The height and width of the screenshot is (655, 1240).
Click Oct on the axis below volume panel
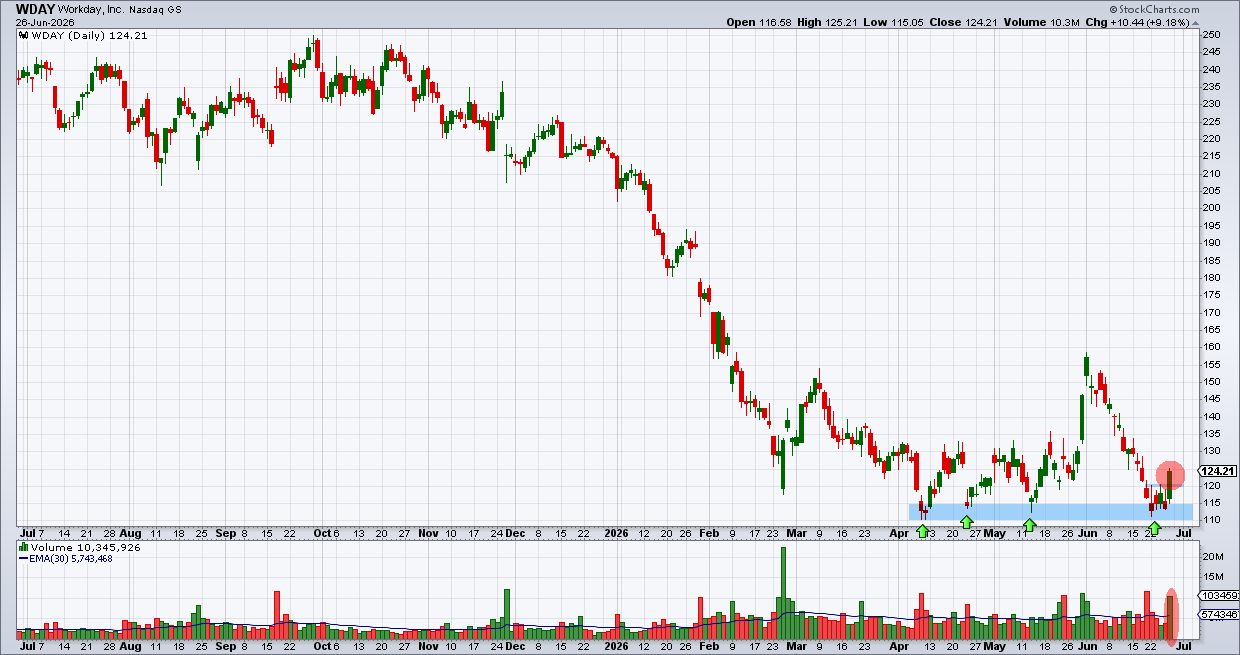tap(324, 647)
